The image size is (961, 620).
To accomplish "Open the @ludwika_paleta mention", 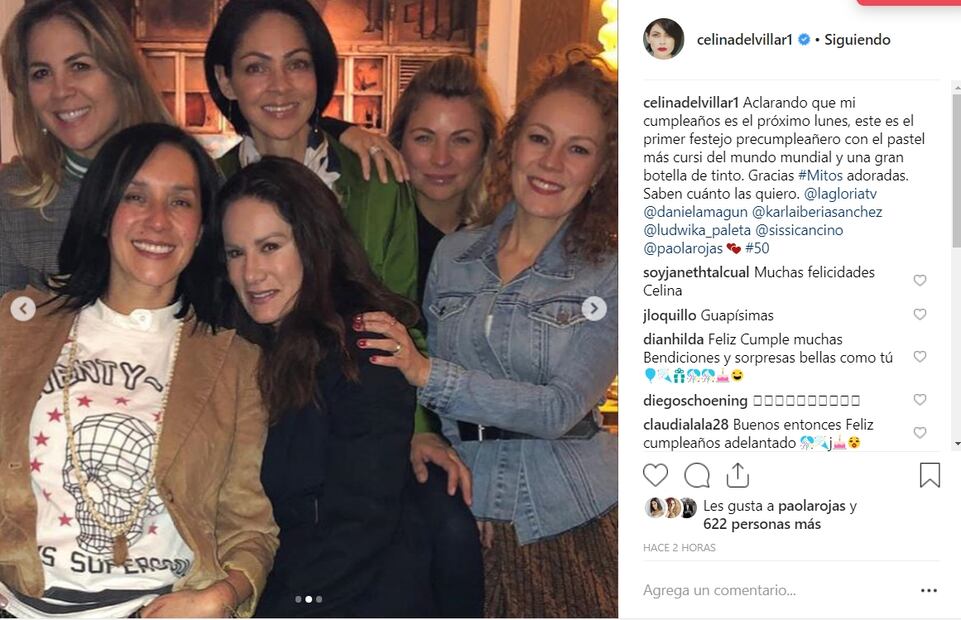I will [x=697, y=230].
